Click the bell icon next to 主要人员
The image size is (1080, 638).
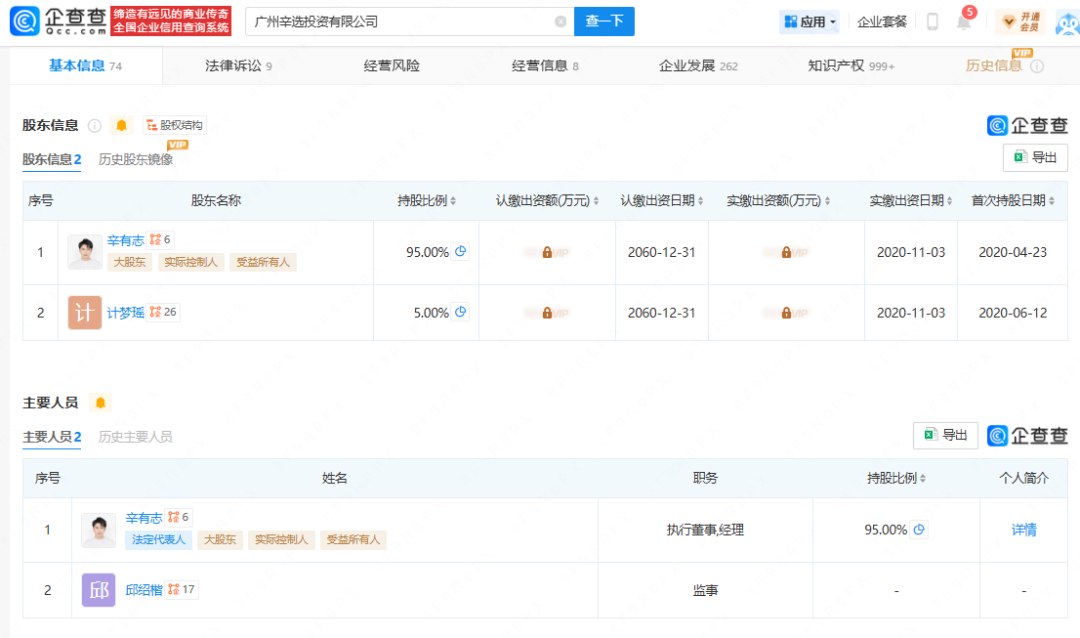coord(99,402)
